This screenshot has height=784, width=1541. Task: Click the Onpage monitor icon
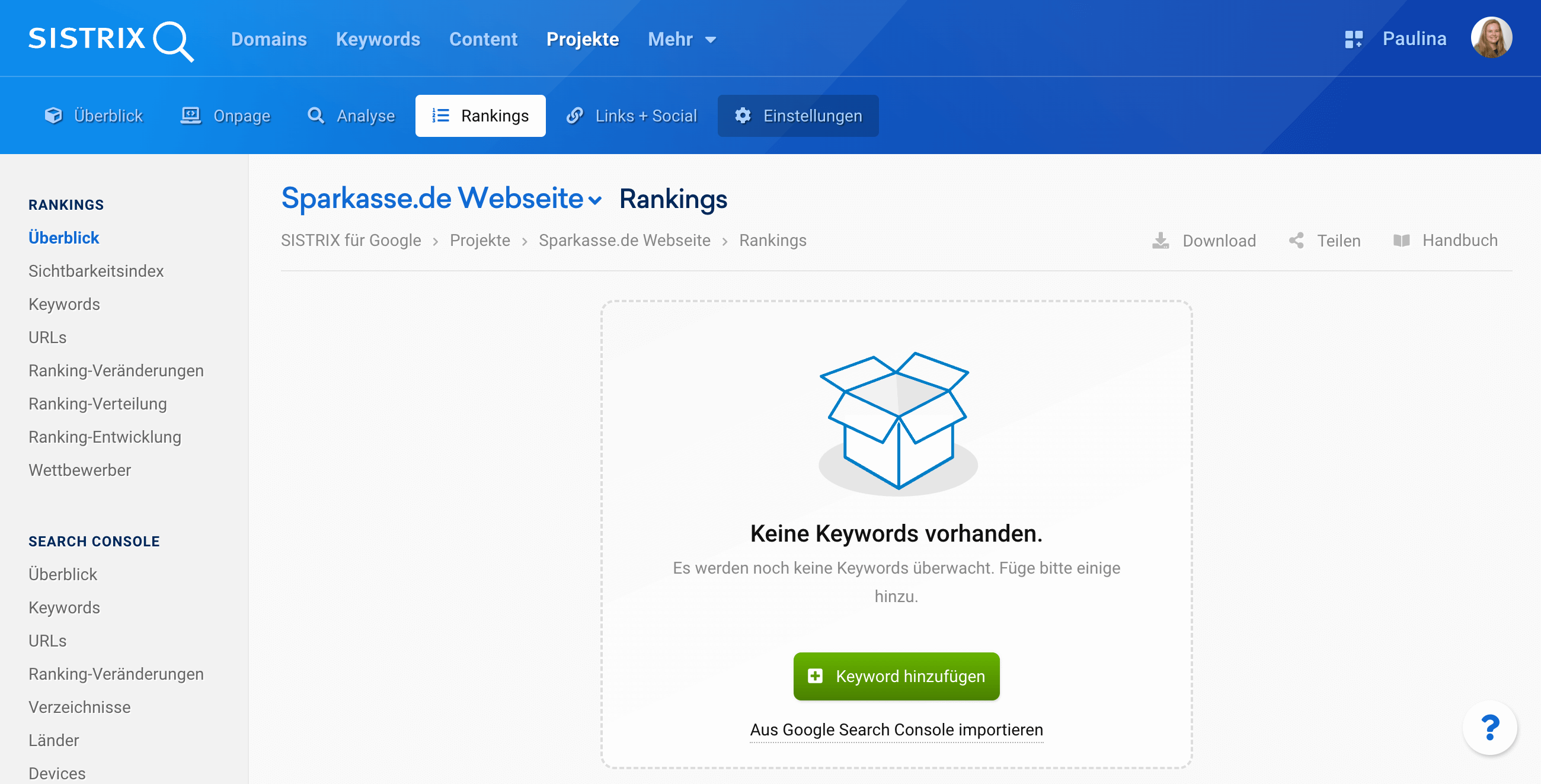[191, 116]
